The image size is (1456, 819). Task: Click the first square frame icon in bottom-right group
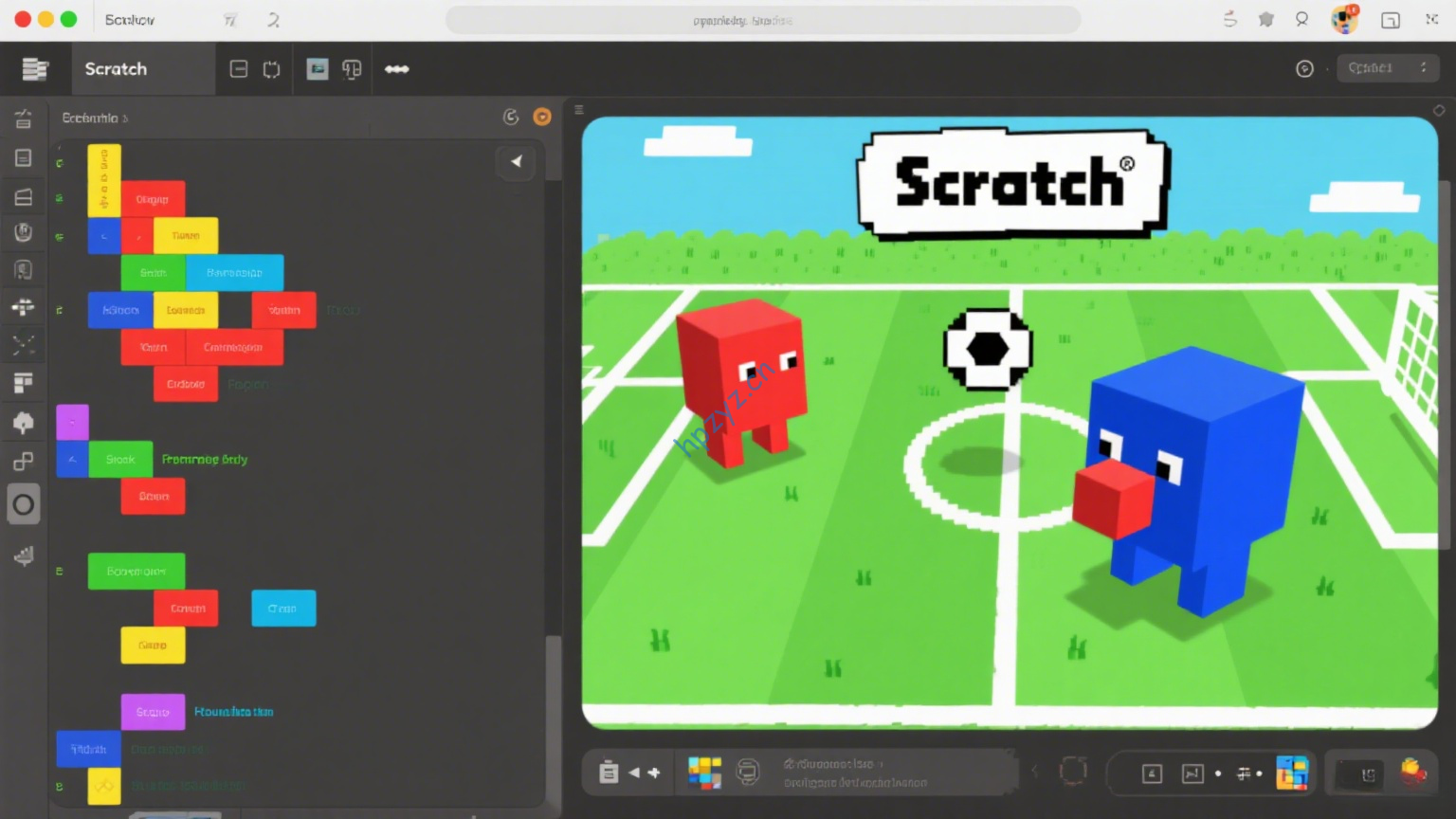[1152, 774]
